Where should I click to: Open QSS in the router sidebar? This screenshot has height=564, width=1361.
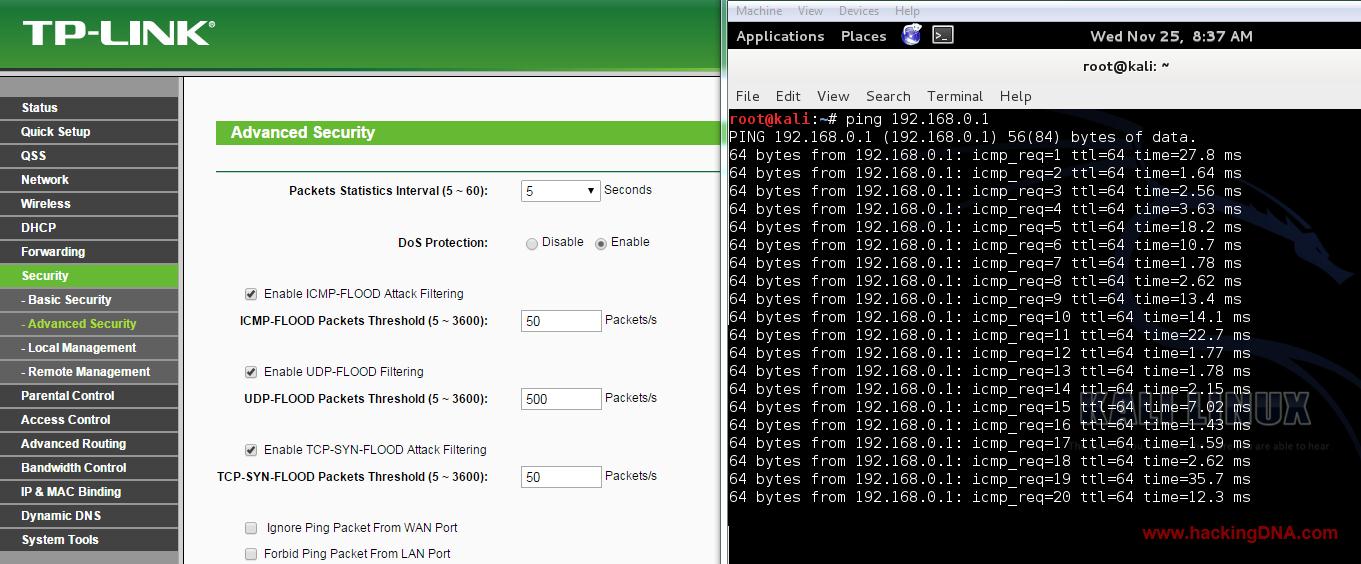(x=89, y=156)
